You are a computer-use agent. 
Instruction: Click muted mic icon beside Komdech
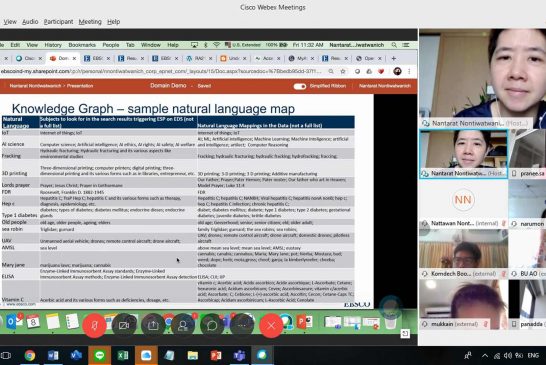tap(503, 274)
